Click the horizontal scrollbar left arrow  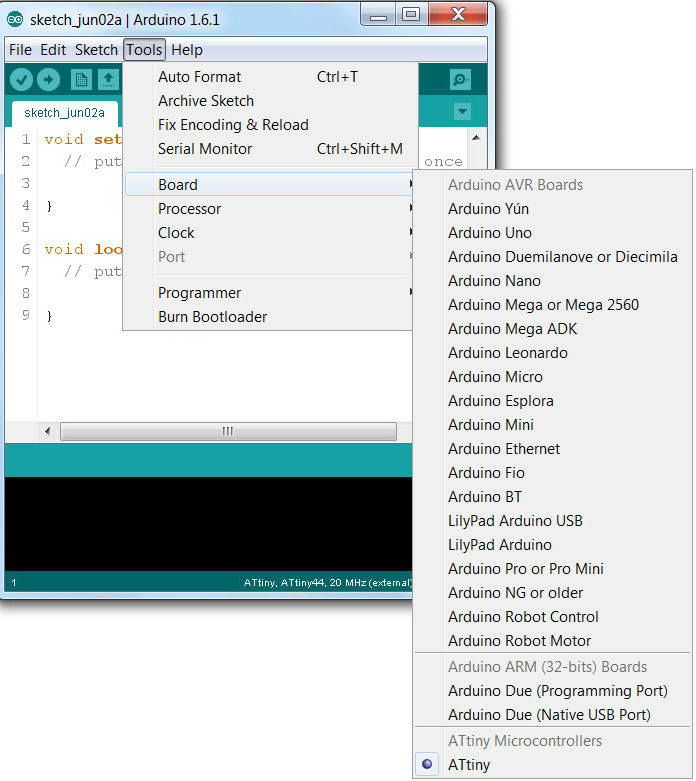pyautogui.click(x=48, y=431)
